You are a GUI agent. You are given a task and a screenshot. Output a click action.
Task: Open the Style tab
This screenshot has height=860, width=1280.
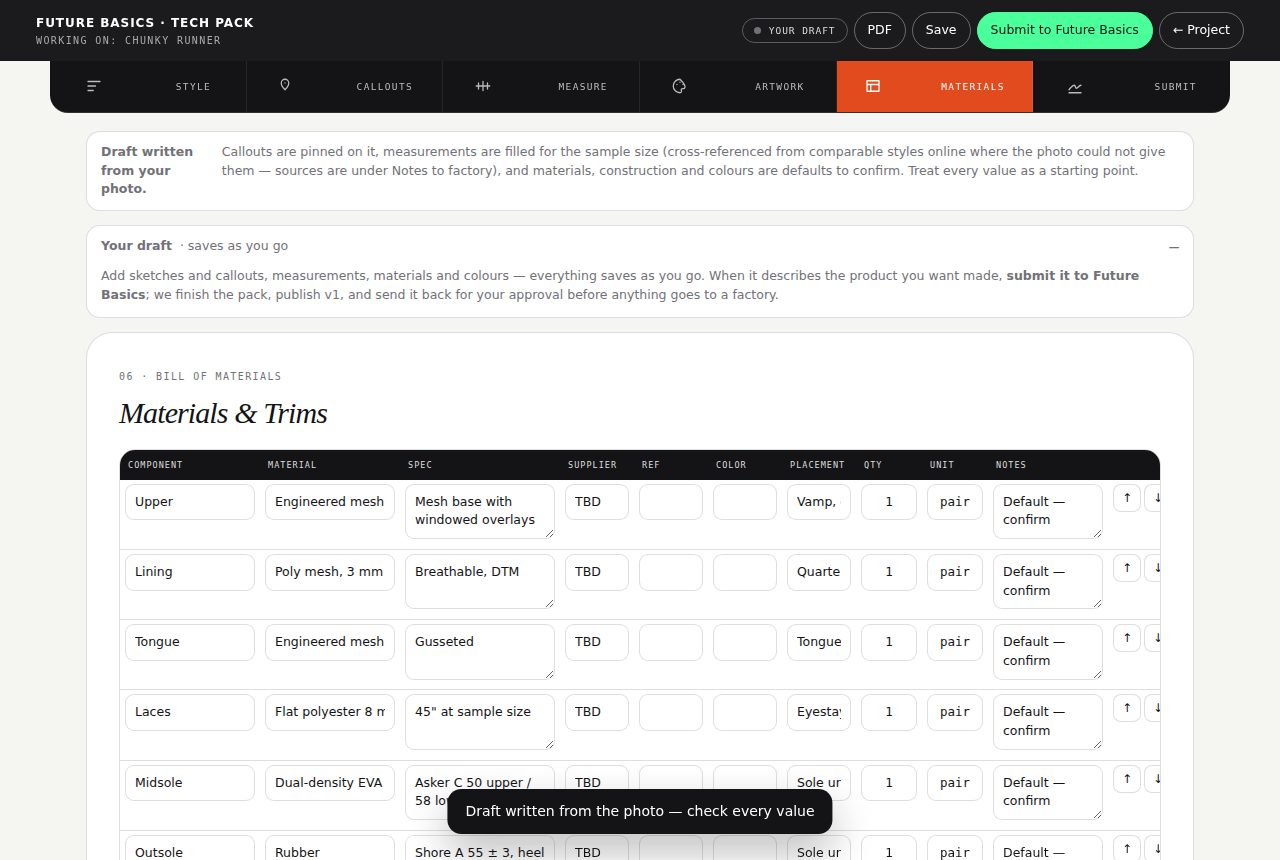point(148,87)
